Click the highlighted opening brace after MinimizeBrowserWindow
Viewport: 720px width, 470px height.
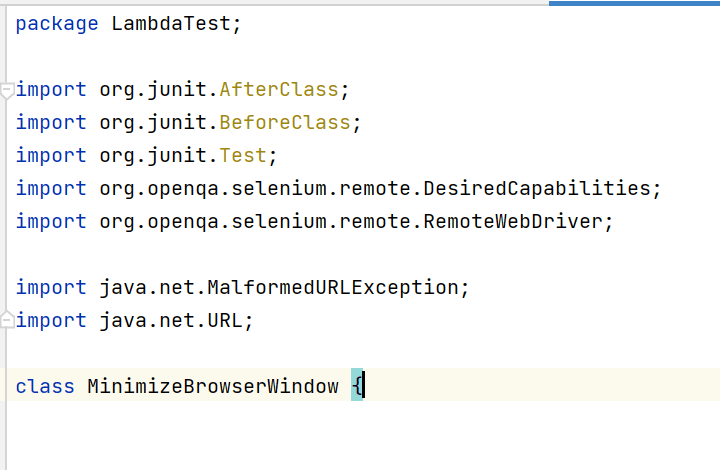click(x=357, y=386)
